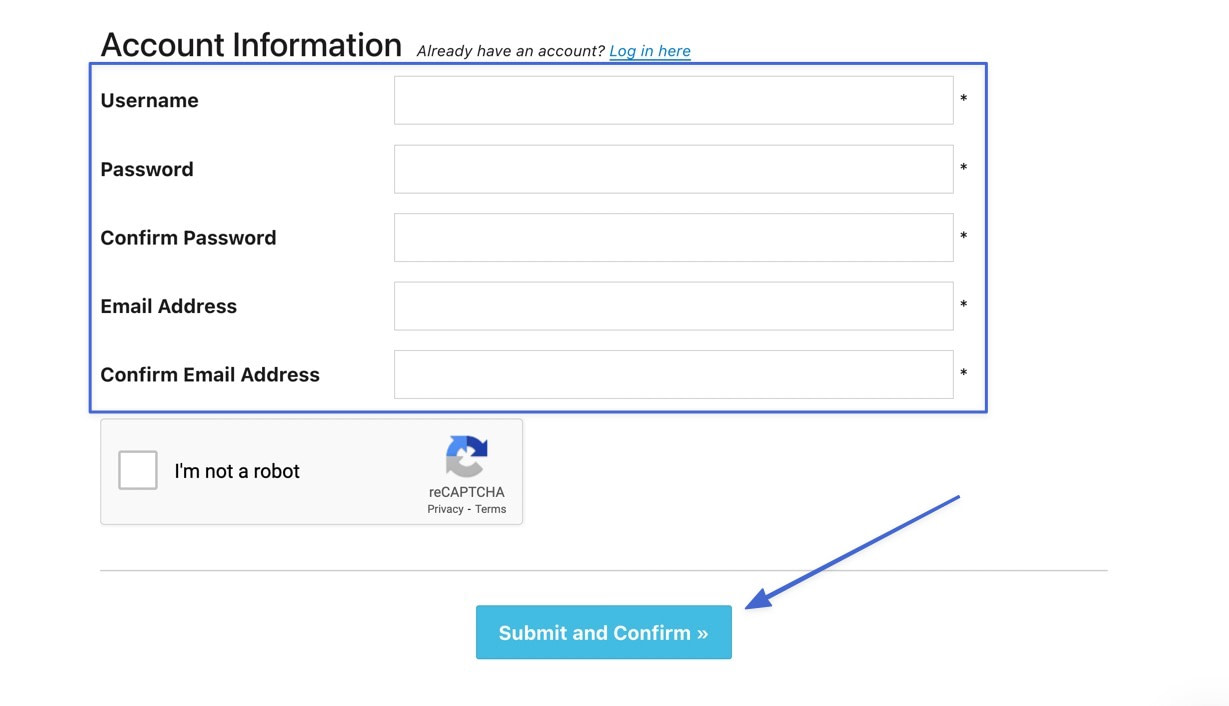Open the reCAPTCHA Terms link

pos(490,509)
